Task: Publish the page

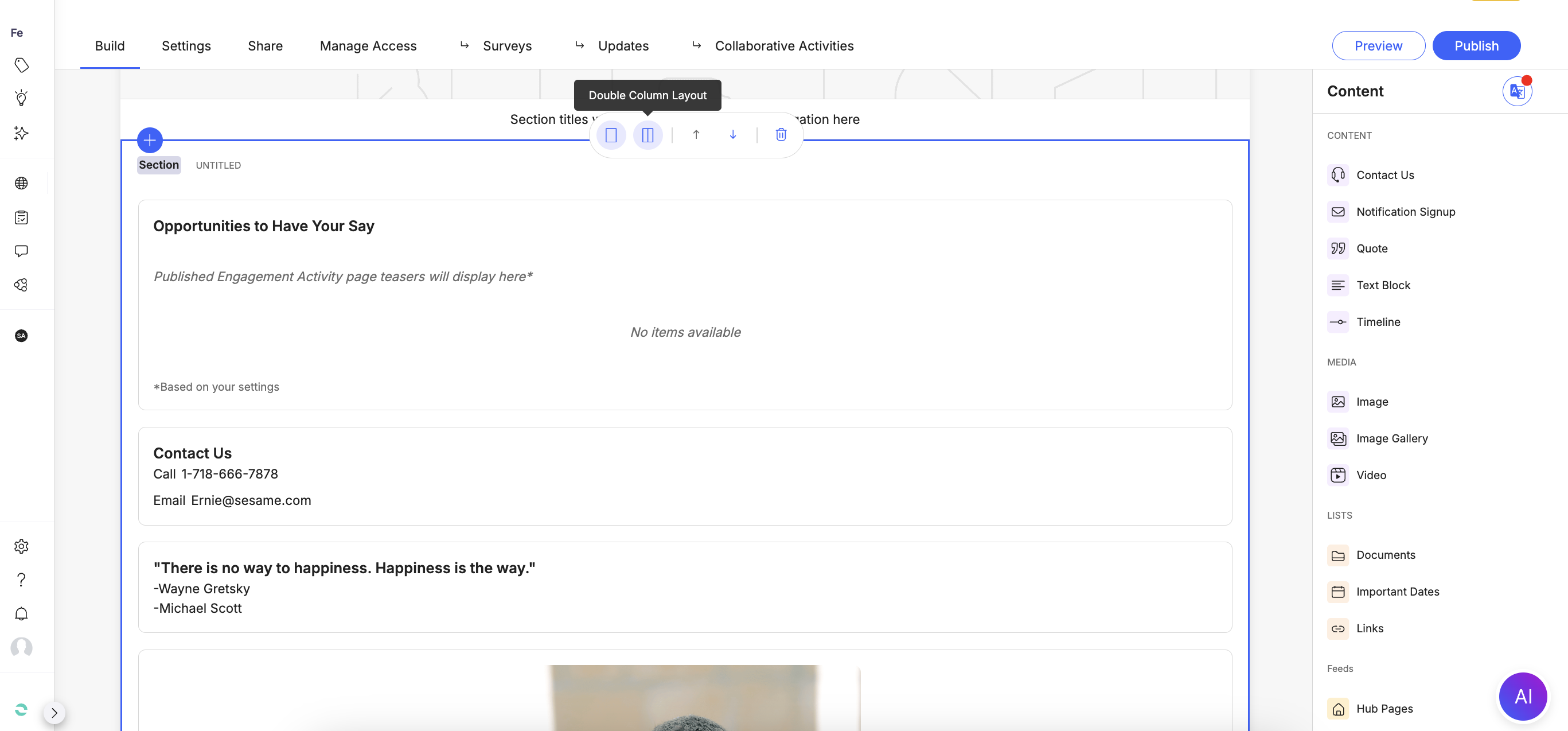Action: click(1476, 45)
